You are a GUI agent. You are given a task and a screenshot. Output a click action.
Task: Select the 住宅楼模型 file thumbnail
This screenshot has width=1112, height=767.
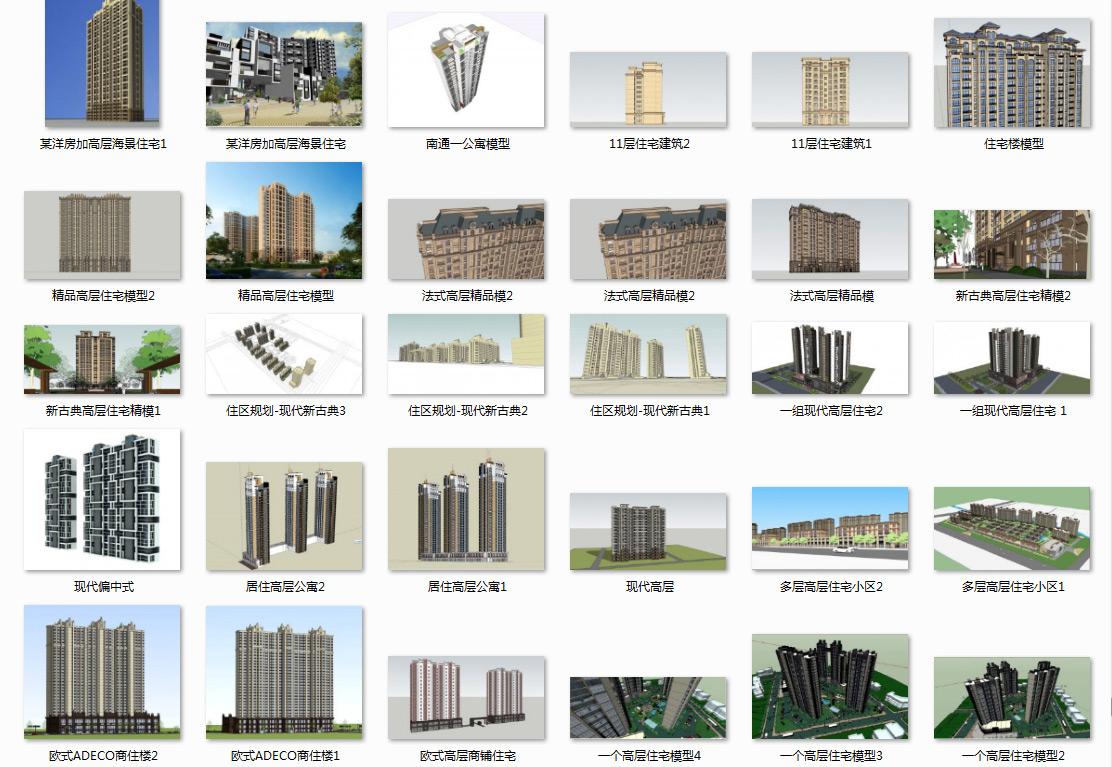1012,73
